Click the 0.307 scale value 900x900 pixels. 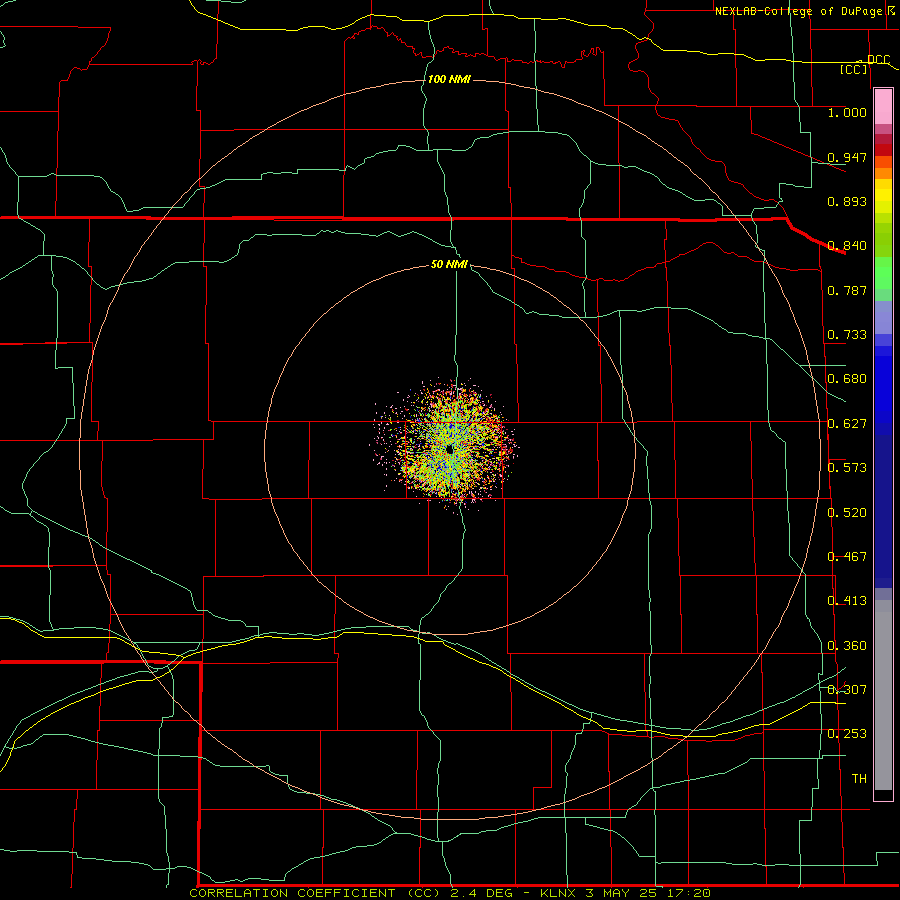(847, 690)
